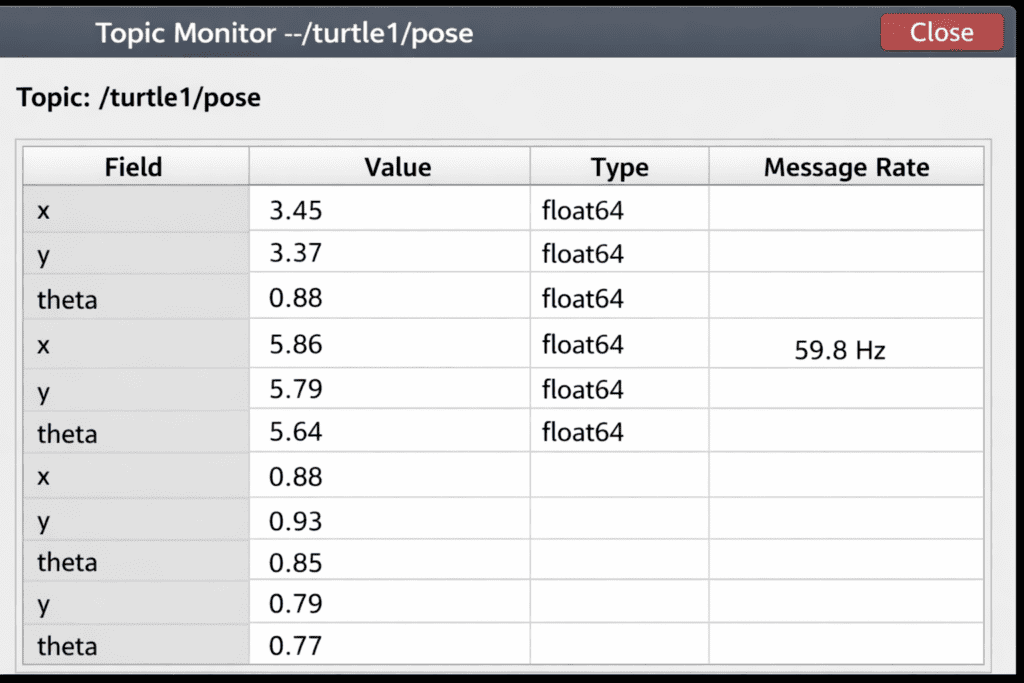Screen dimensions: 1024x683
Task: Click the Topic: /turtle1/pose label
Action: [x=139, y=99]
